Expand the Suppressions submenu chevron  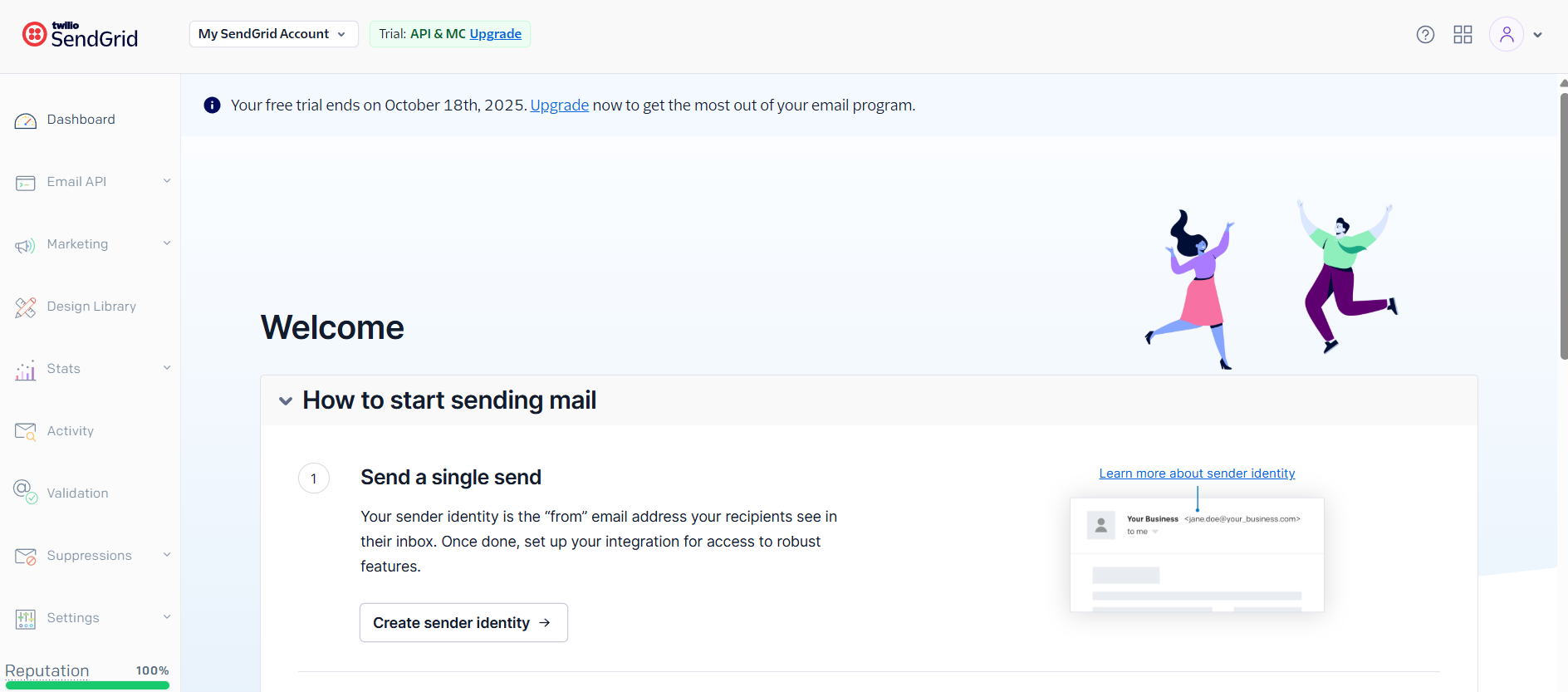[x=167, y=555]
